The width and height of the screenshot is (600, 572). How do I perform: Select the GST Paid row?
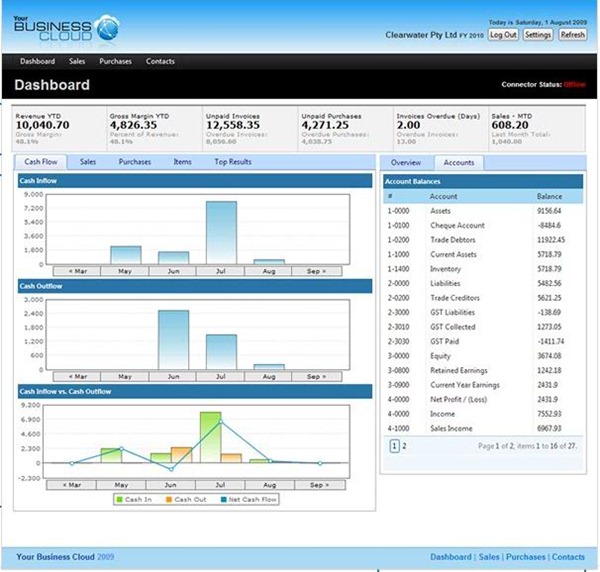(483, 341)
